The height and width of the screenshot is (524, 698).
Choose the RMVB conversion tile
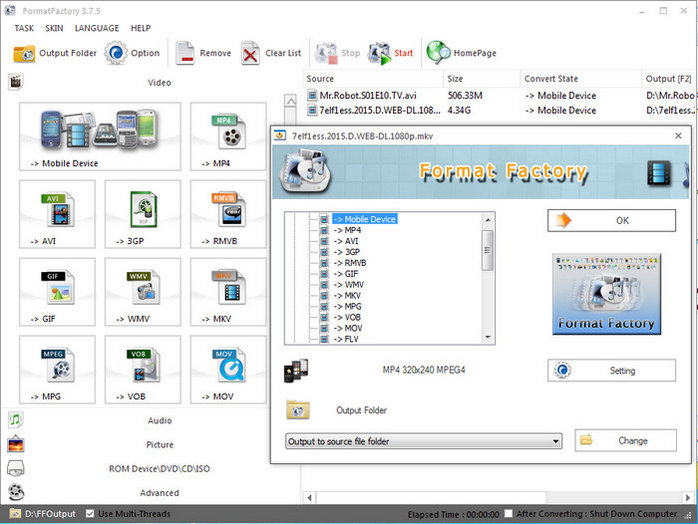point(228,214)
